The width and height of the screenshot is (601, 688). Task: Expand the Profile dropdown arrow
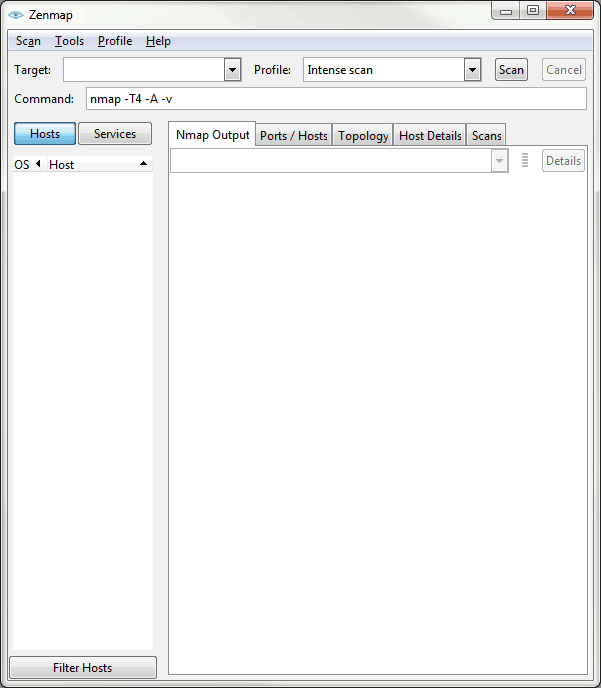click(x=472, y=70)
